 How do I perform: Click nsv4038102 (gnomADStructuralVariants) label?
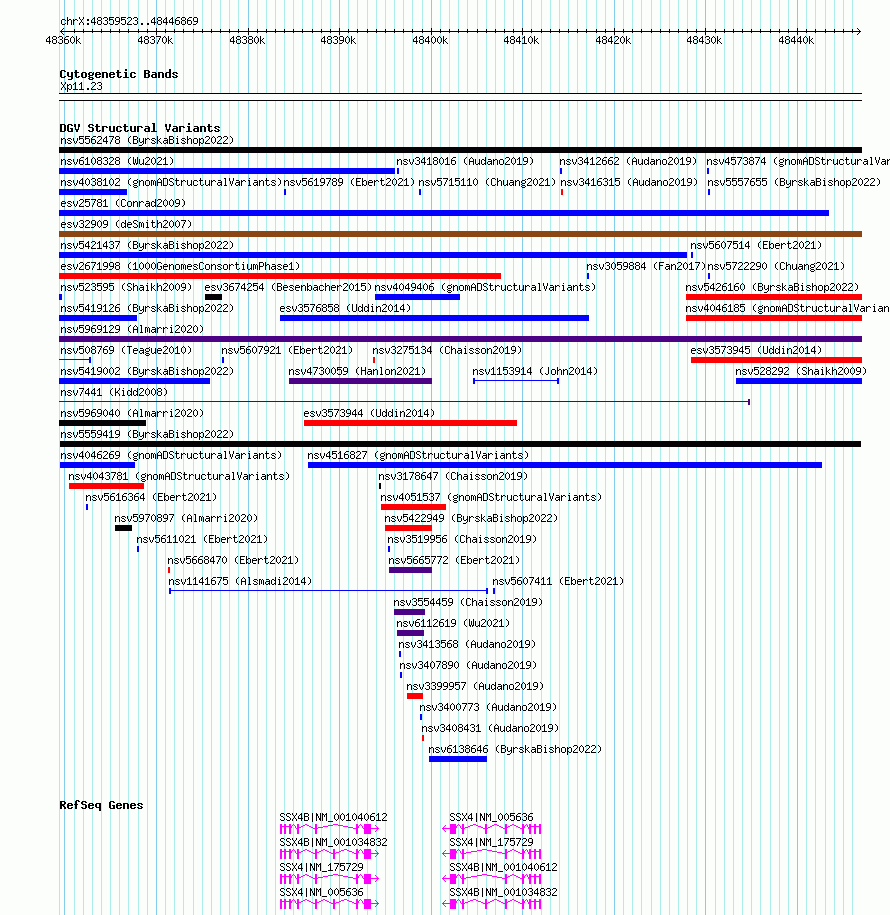click(171, 183)
